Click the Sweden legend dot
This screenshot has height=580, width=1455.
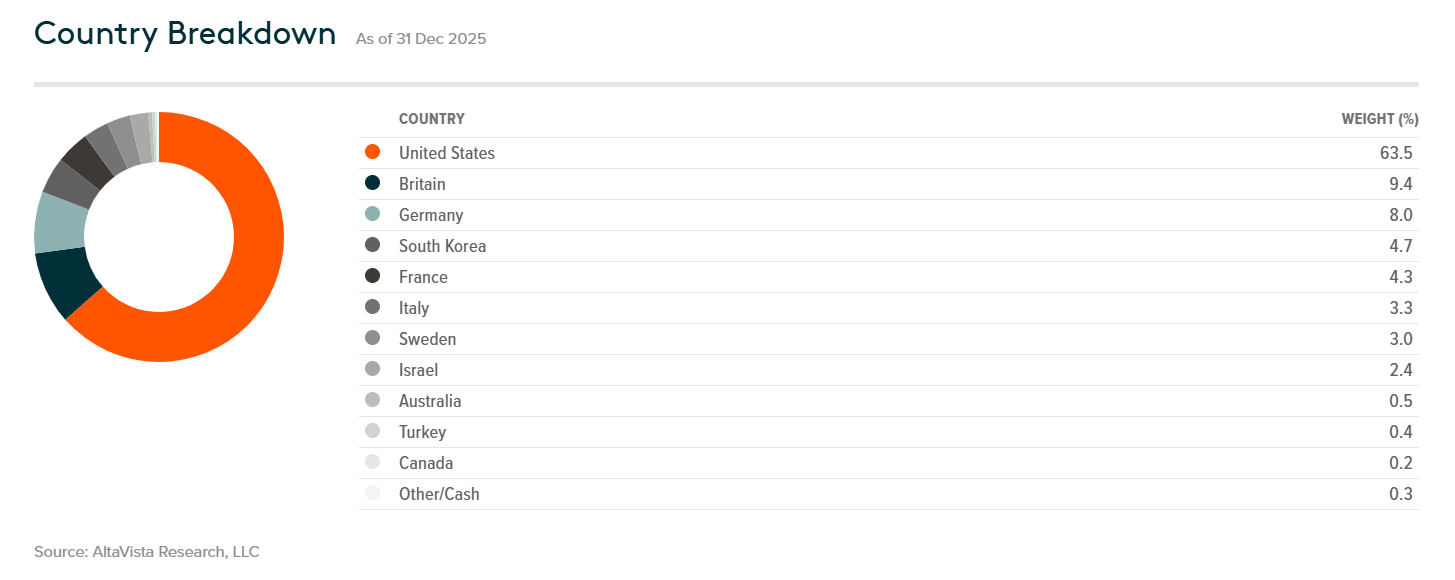click(x=373, y=339)
